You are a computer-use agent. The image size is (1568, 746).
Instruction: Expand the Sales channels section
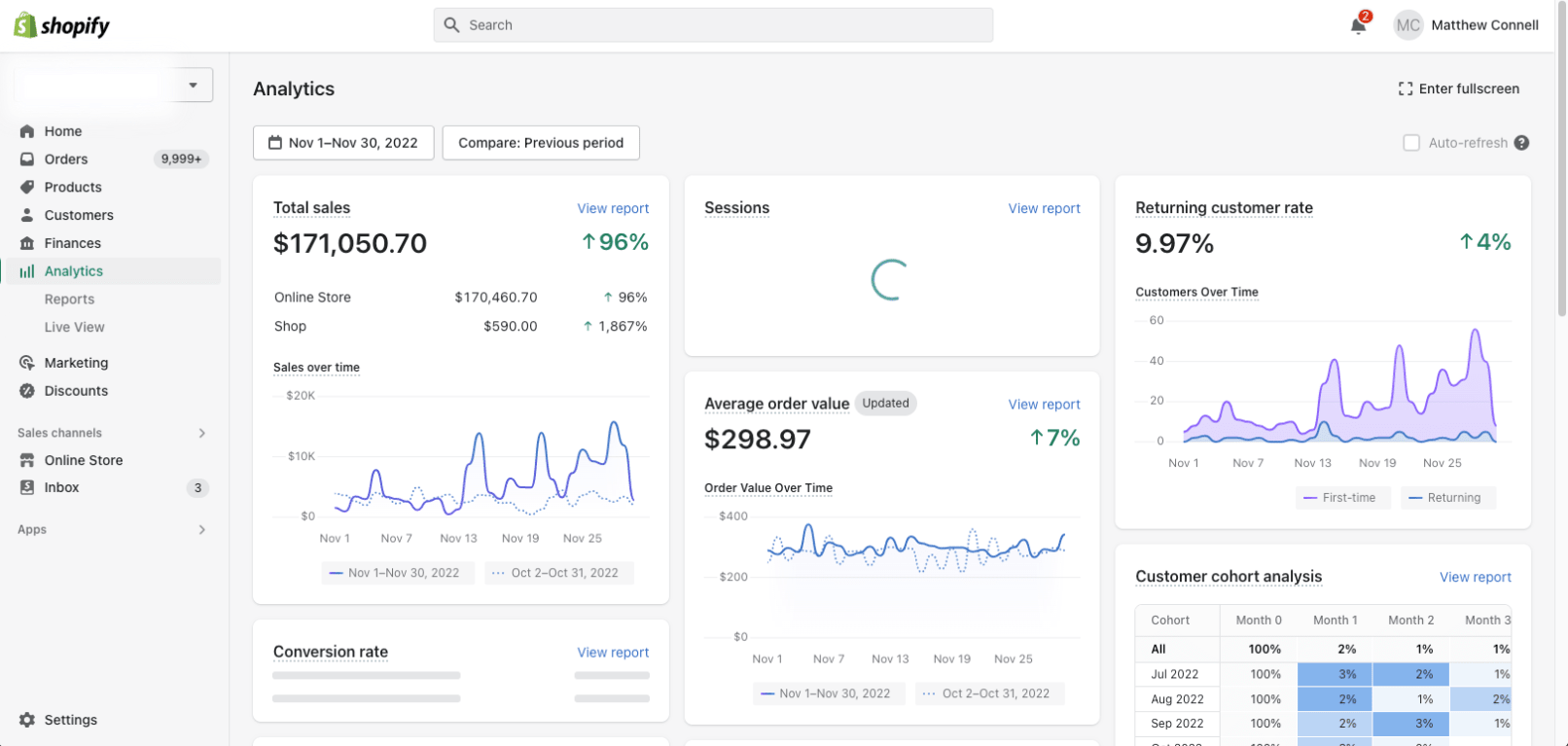click(x=201, y=433)
